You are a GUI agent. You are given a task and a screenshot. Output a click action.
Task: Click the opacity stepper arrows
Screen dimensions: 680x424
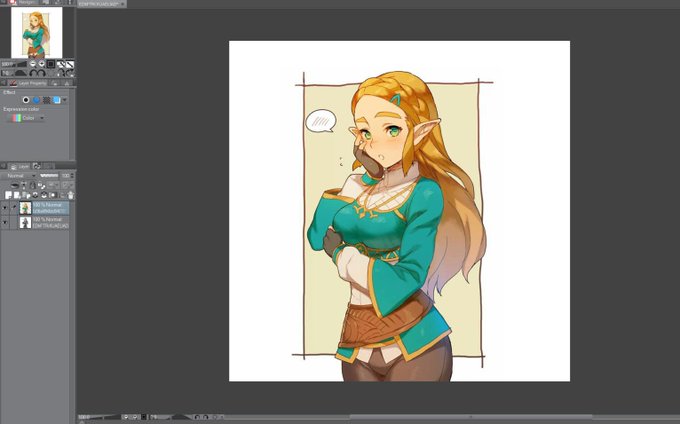coord(72,176)
